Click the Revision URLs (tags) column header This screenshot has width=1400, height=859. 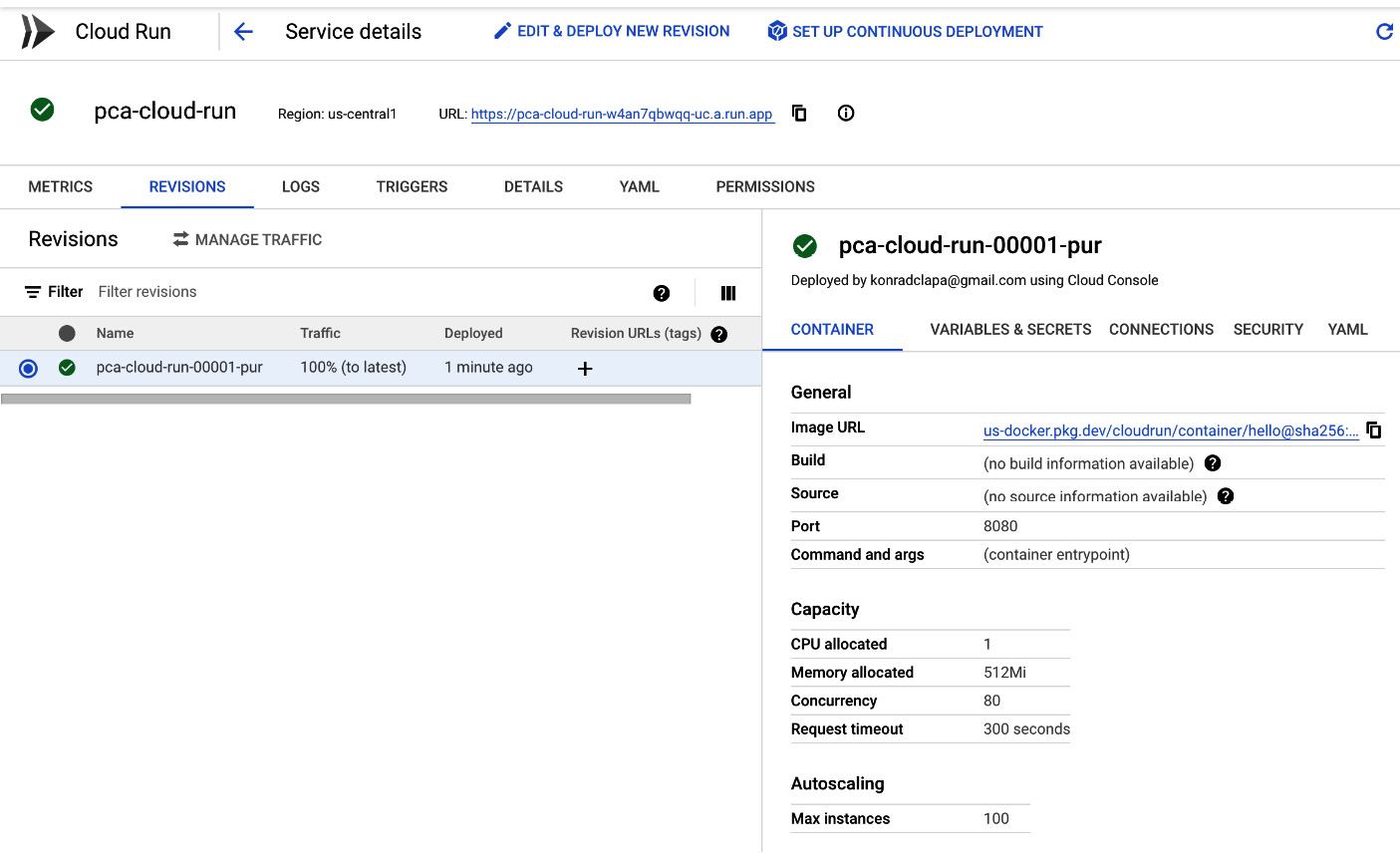(636, 334)
